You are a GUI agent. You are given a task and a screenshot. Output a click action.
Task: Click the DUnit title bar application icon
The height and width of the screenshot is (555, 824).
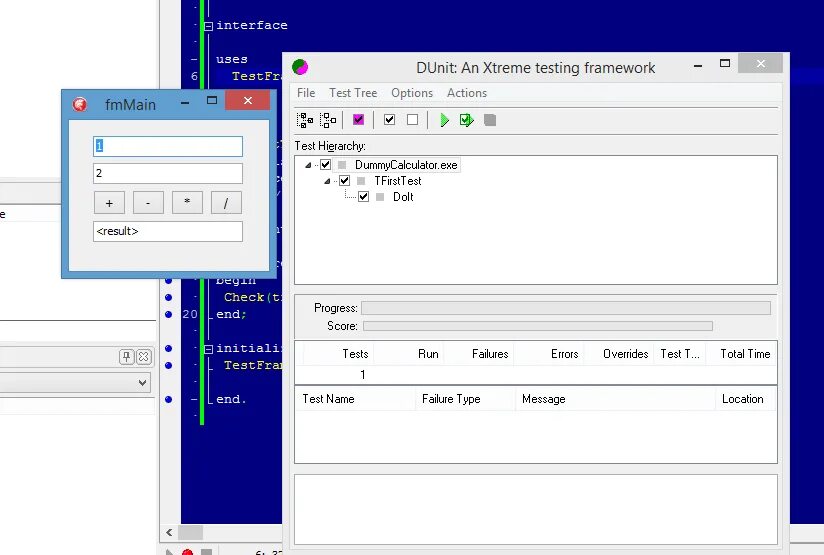pyautogui.click(x=300, y=67)
